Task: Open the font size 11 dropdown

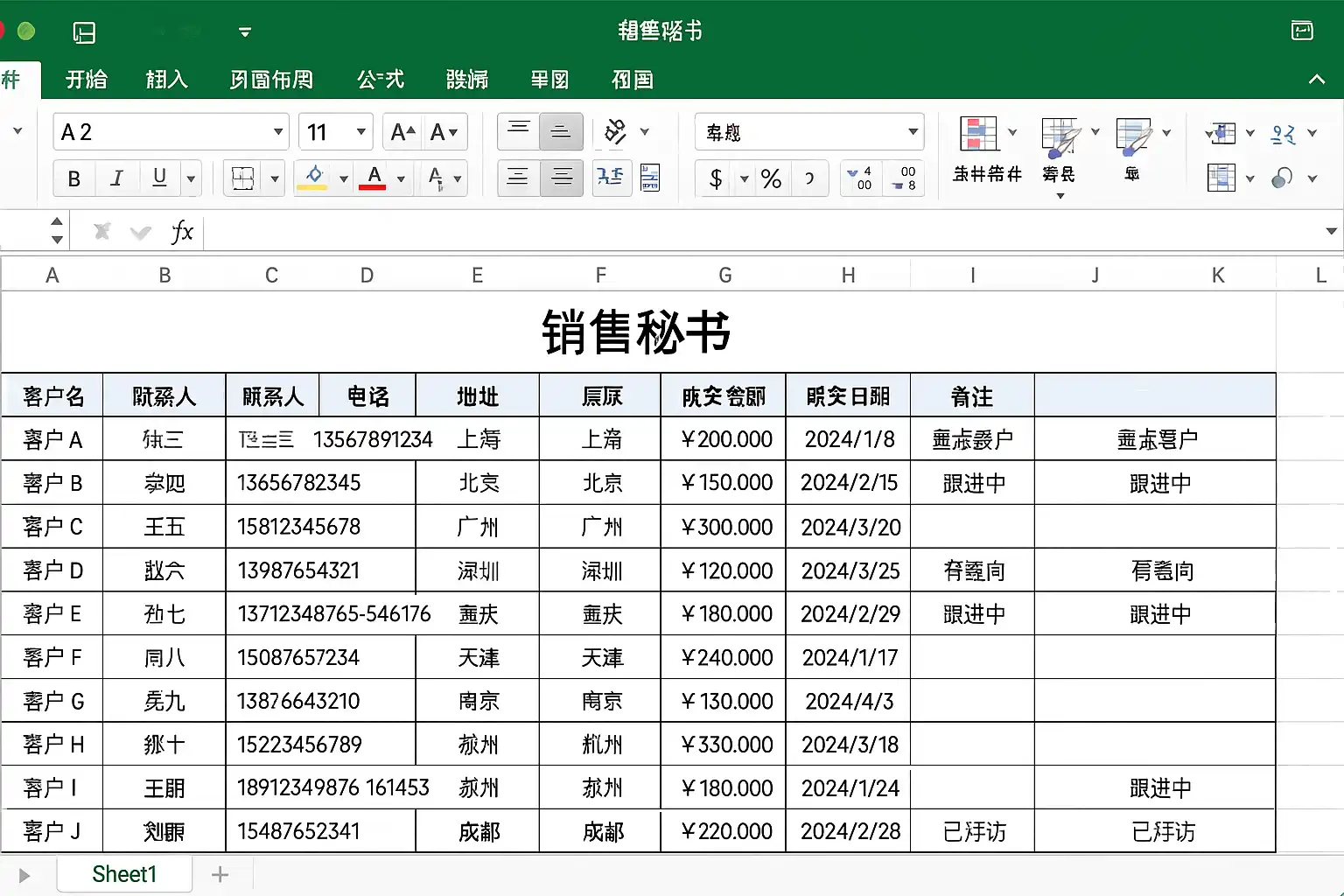Action: click(360, 132)
